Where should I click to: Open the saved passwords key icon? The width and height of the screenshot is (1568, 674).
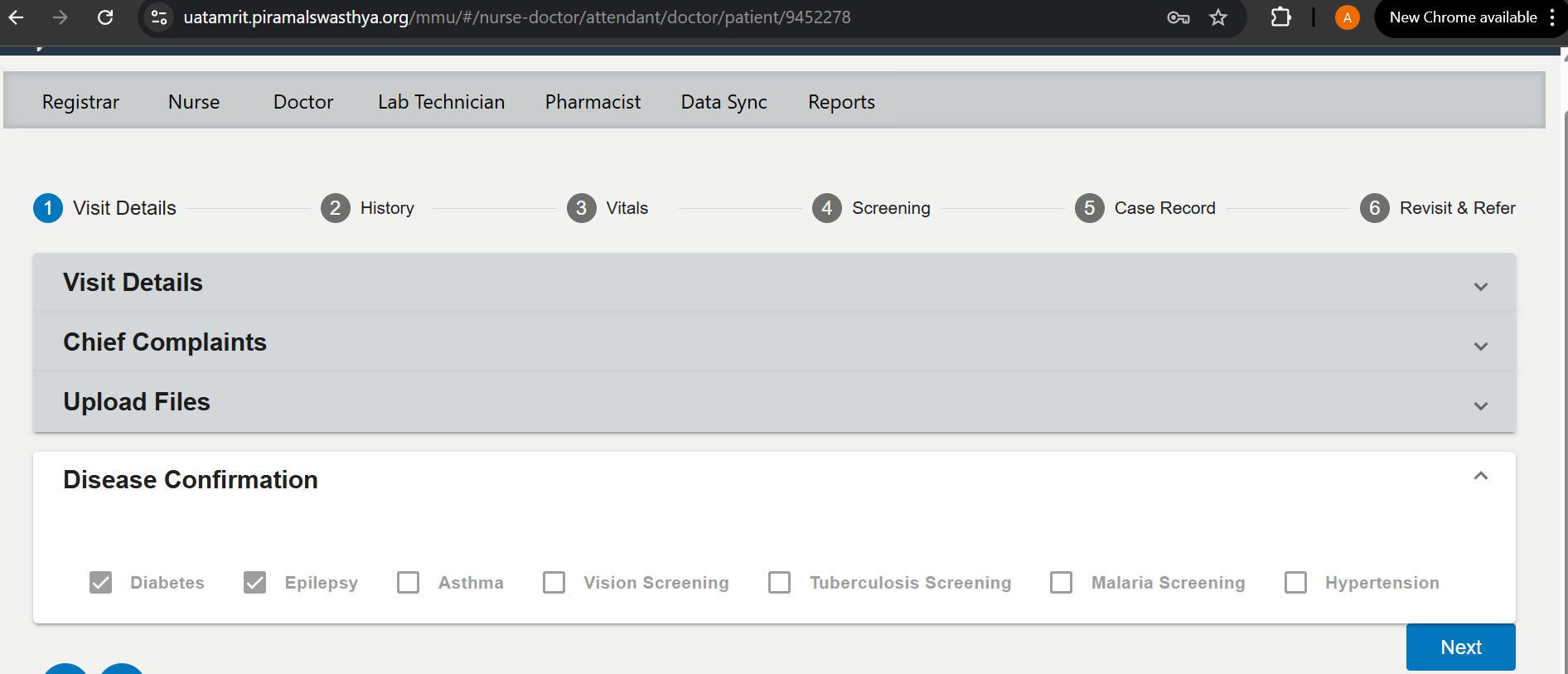[x=1178, y=17]
